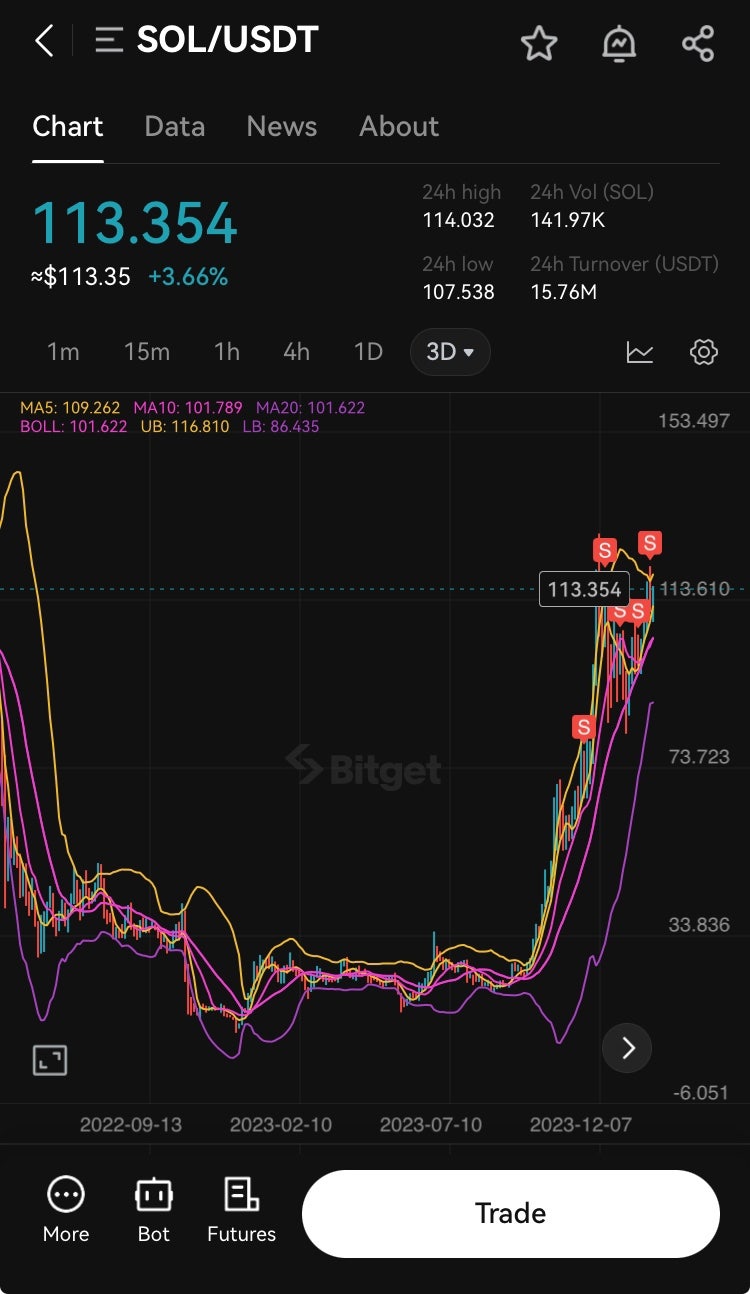Tap the UB: 116.810 label

click(x=184, y=427)
